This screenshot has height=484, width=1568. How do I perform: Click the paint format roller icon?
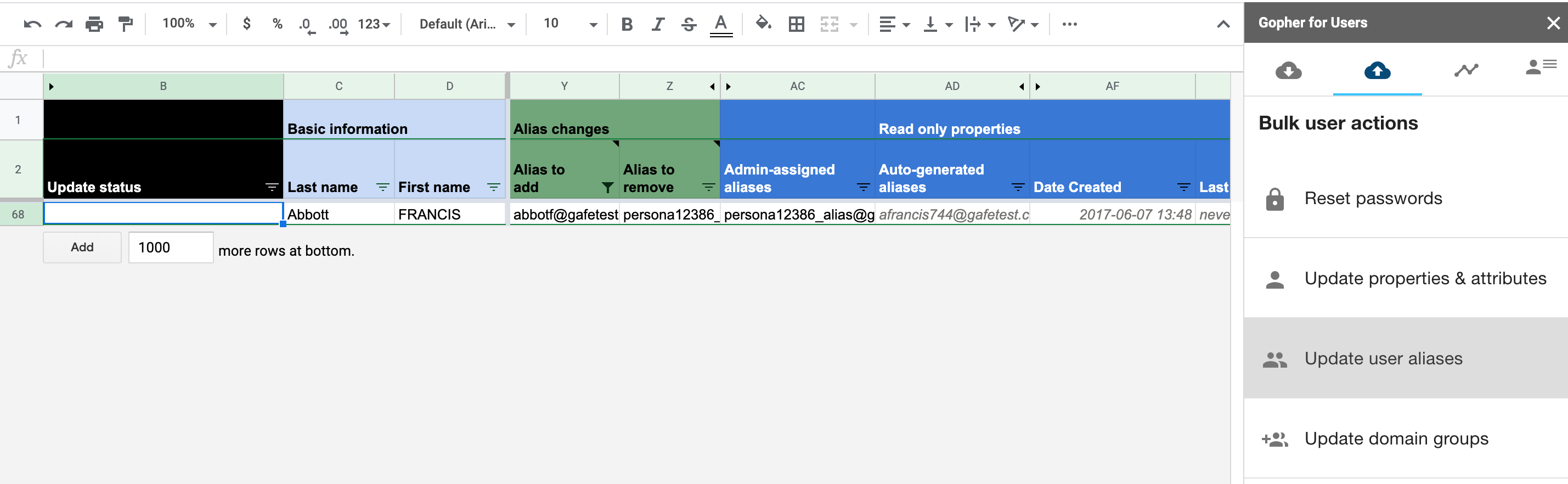point(126,24)
